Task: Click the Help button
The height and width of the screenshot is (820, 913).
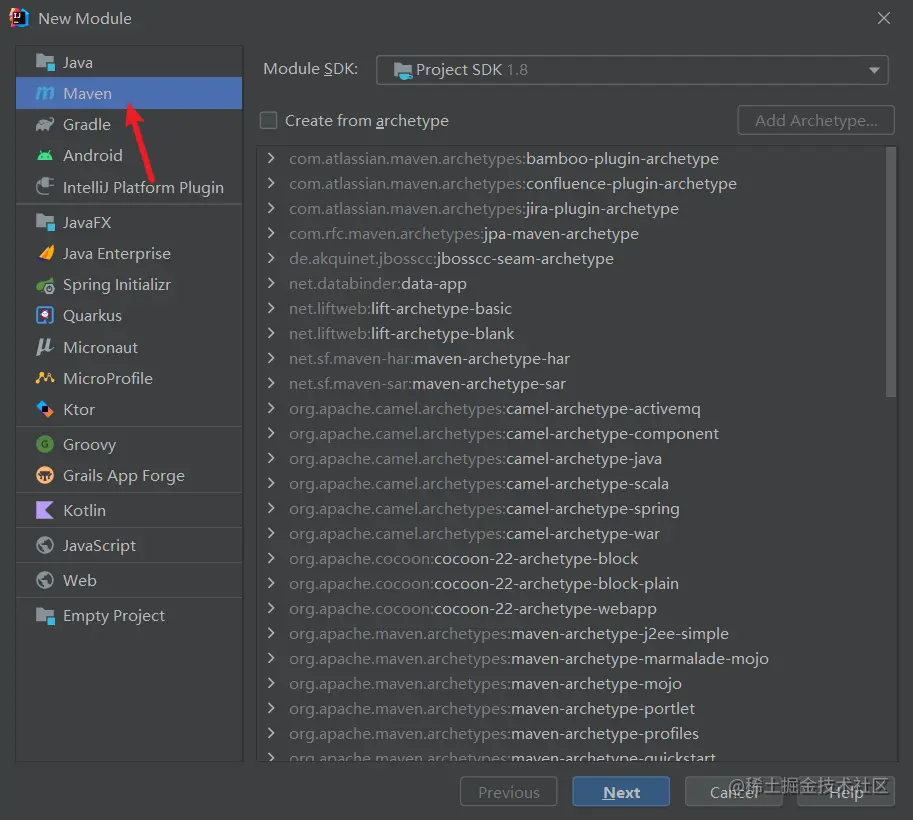Action: click(846, 792)
